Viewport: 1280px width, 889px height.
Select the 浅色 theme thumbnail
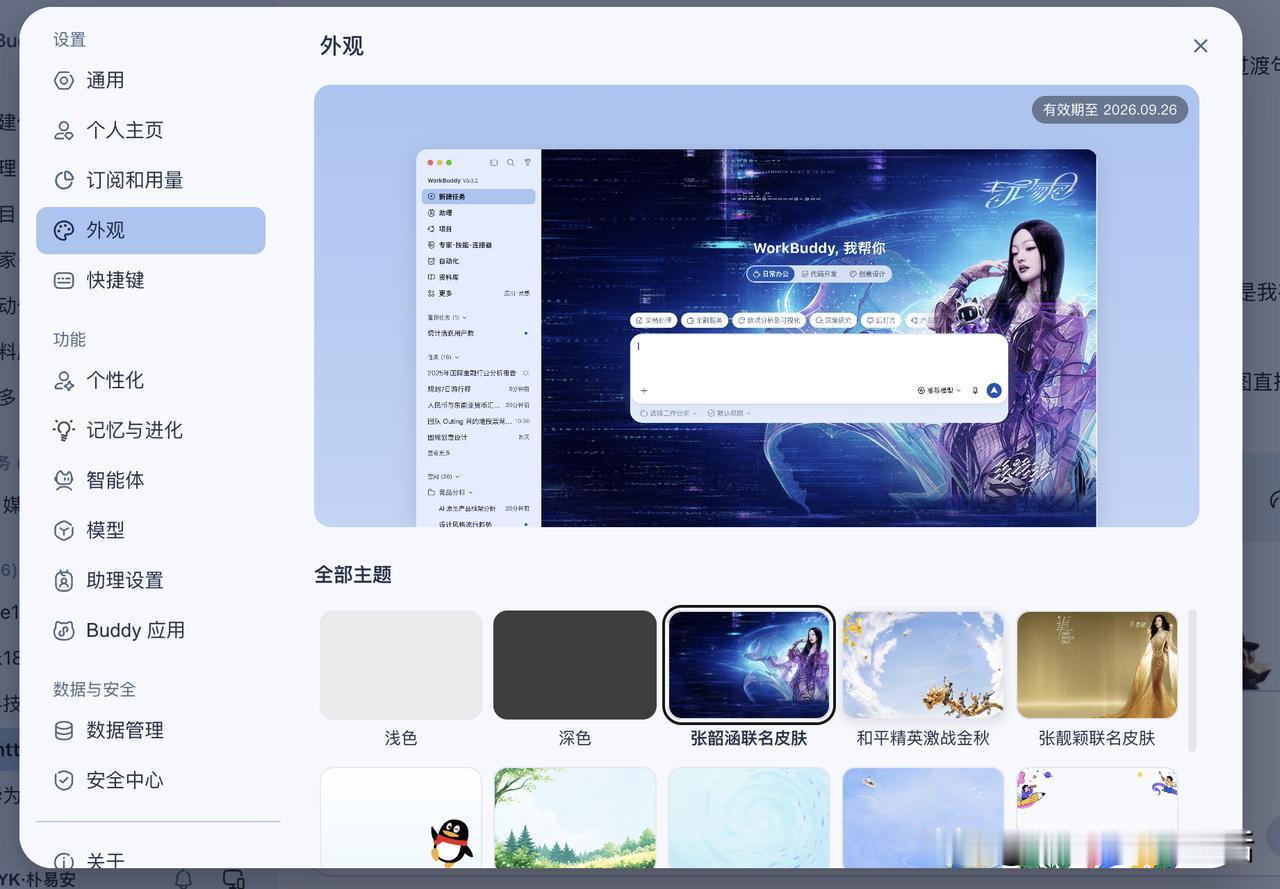[401, 665]
